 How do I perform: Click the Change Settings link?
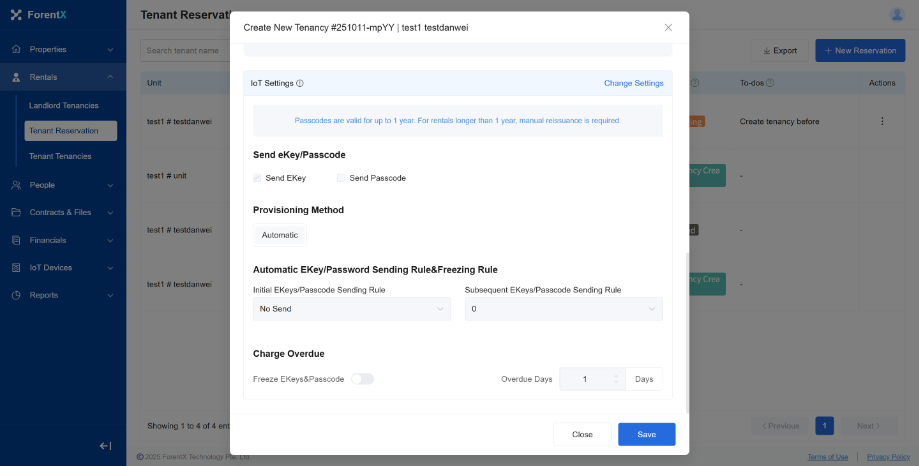coord(633,83)
